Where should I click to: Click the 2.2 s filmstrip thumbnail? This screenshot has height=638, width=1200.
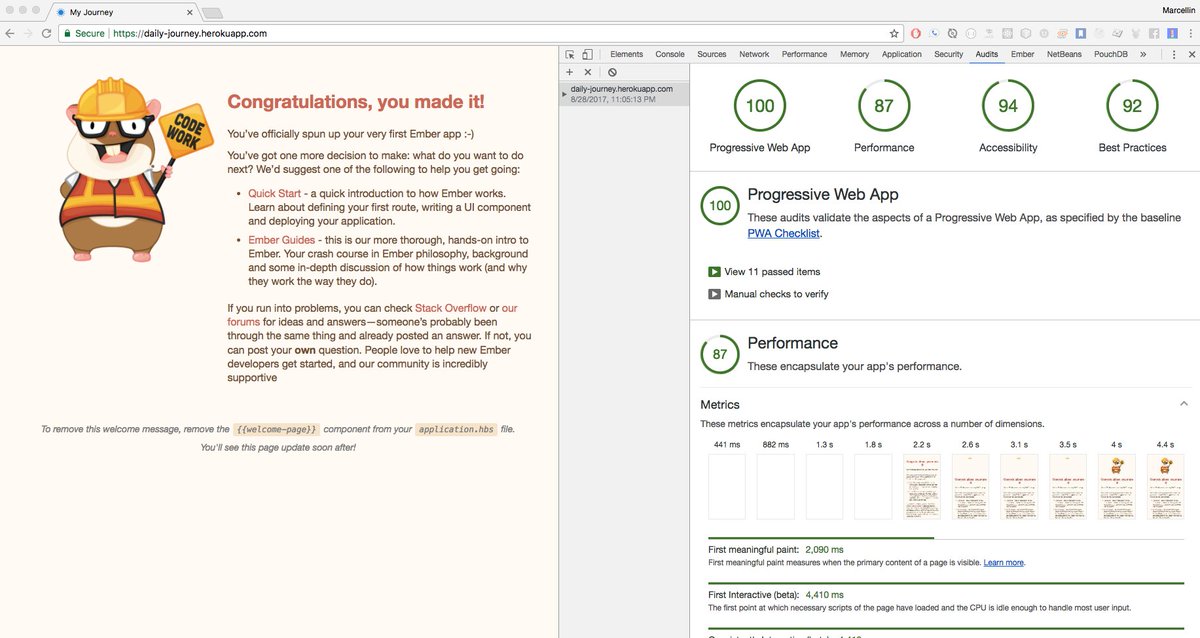922,487
